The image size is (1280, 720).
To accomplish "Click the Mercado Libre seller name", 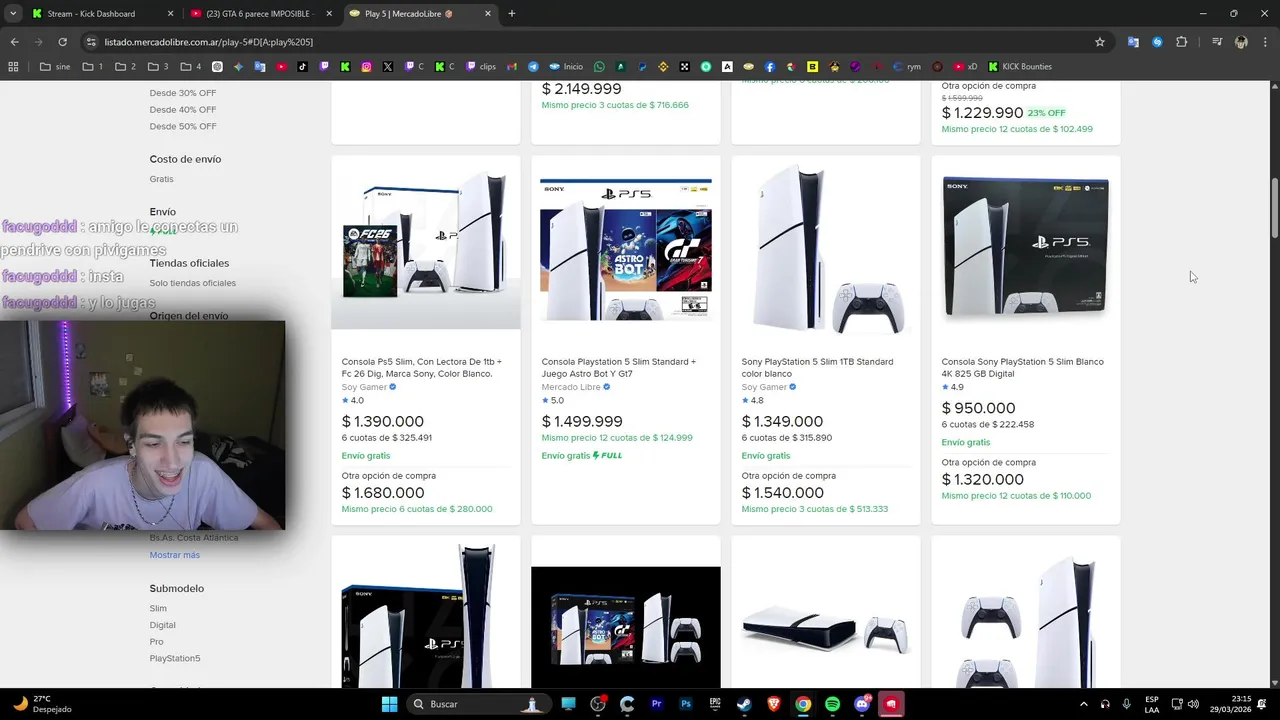I will coord(571,387).
